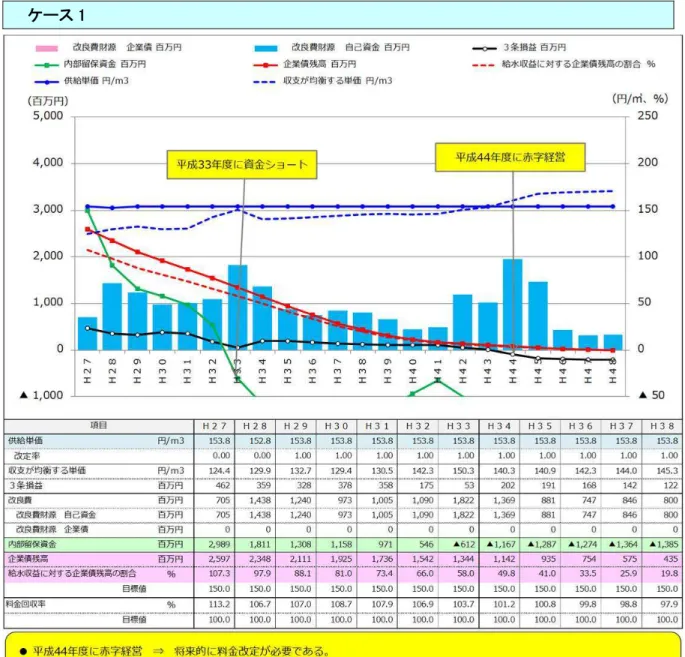Click the 企業債残高 table row label
The width and height of the screenshot is (685, 657).
28,559
